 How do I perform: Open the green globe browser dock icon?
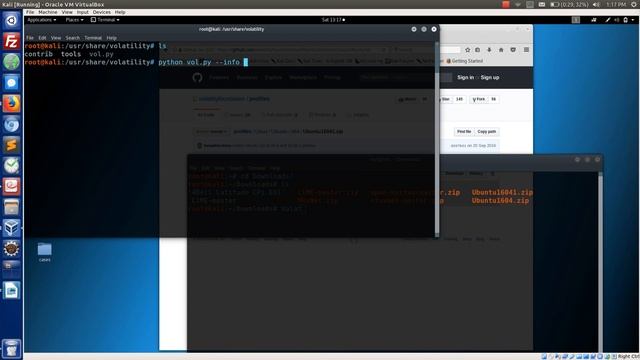click(11, 62)
